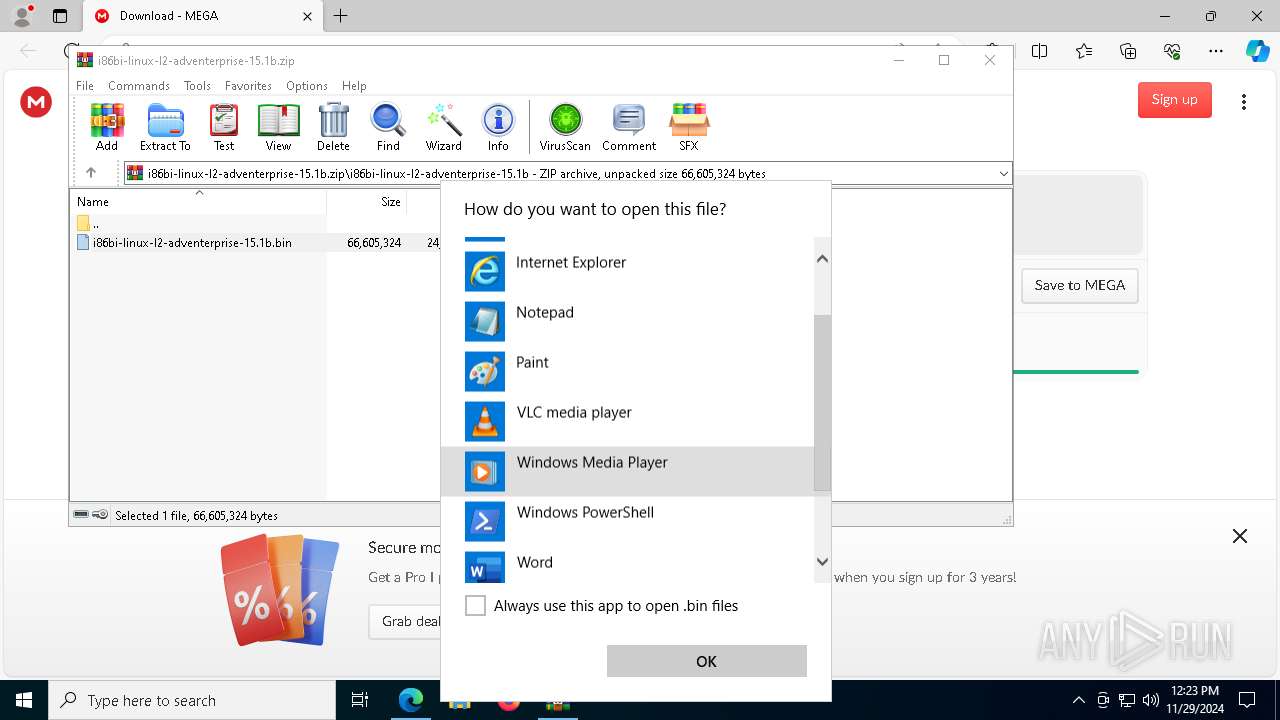Sort the file list by Size column
Viewport: 1280px width, 720px height.
[x=367, y=202]
